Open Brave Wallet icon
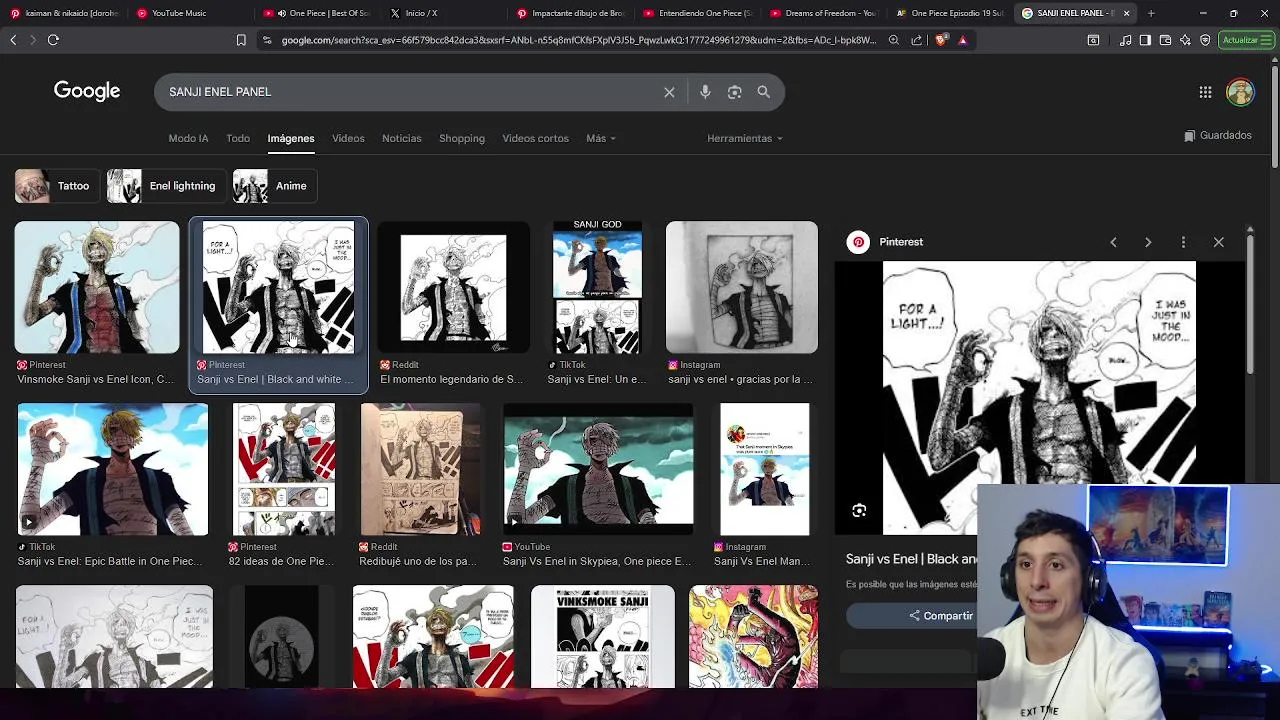This screenshot has width=1280, height=720. pyautogui.click(x=1165, y=40)
